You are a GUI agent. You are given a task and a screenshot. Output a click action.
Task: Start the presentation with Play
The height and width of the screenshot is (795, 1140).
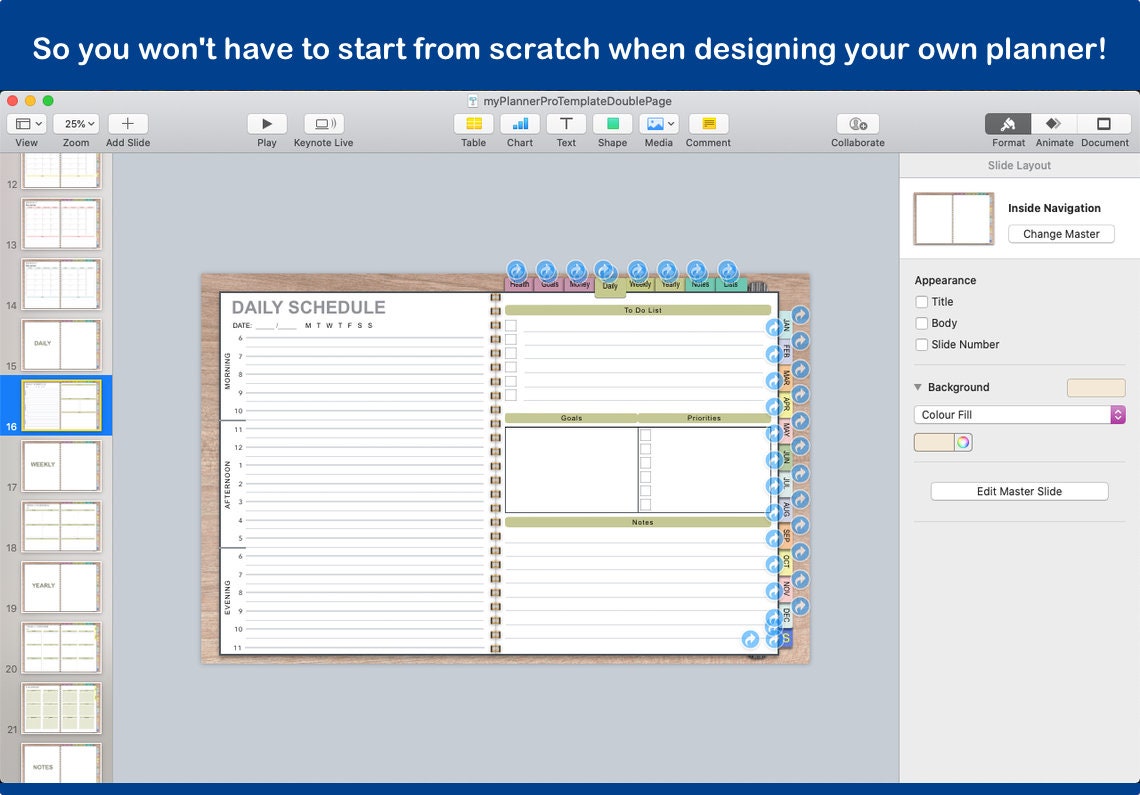click(266, 125)
